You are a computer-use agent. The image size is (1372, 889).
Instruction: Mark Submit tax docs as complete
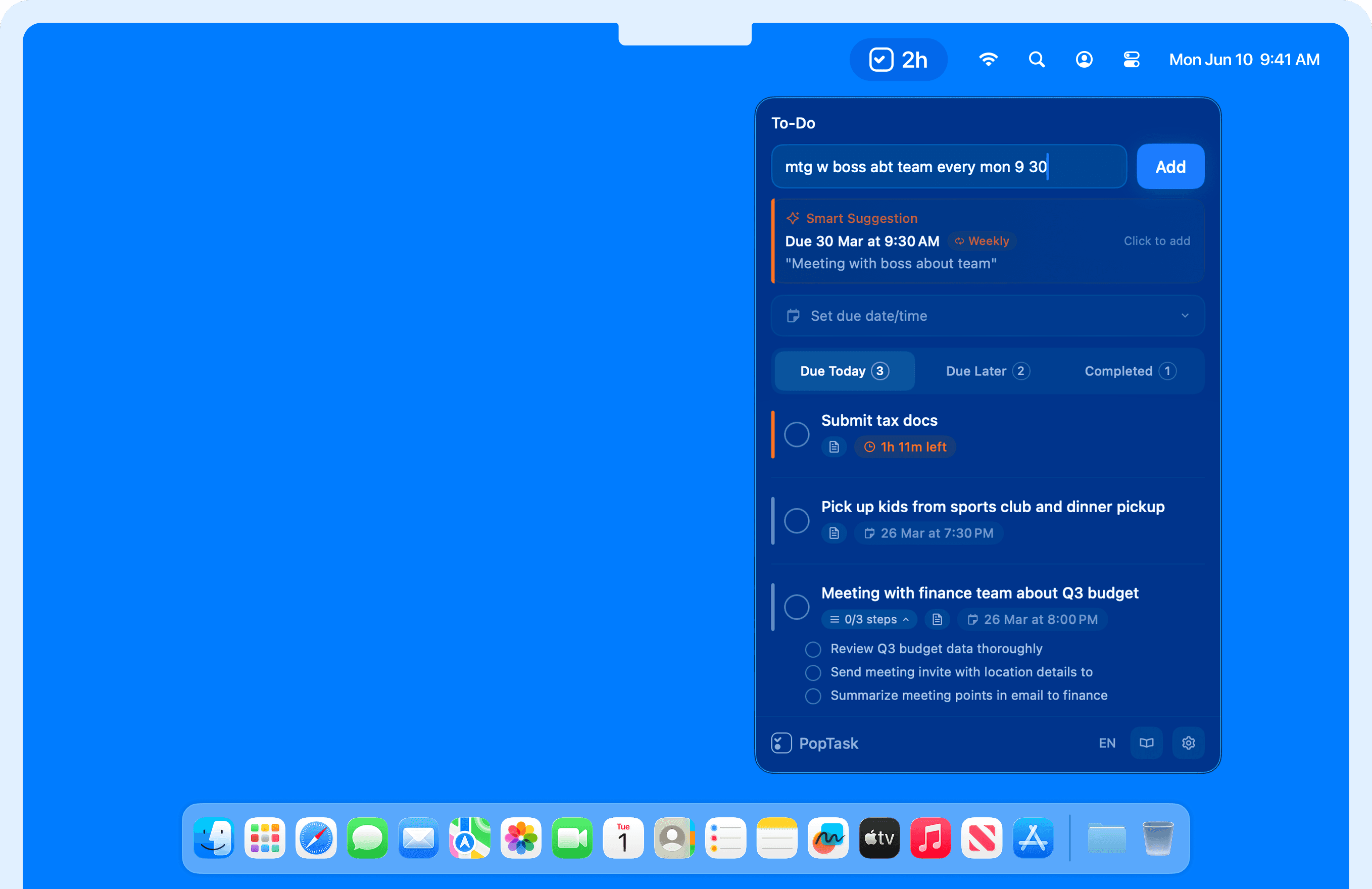[x=797, y=434]
